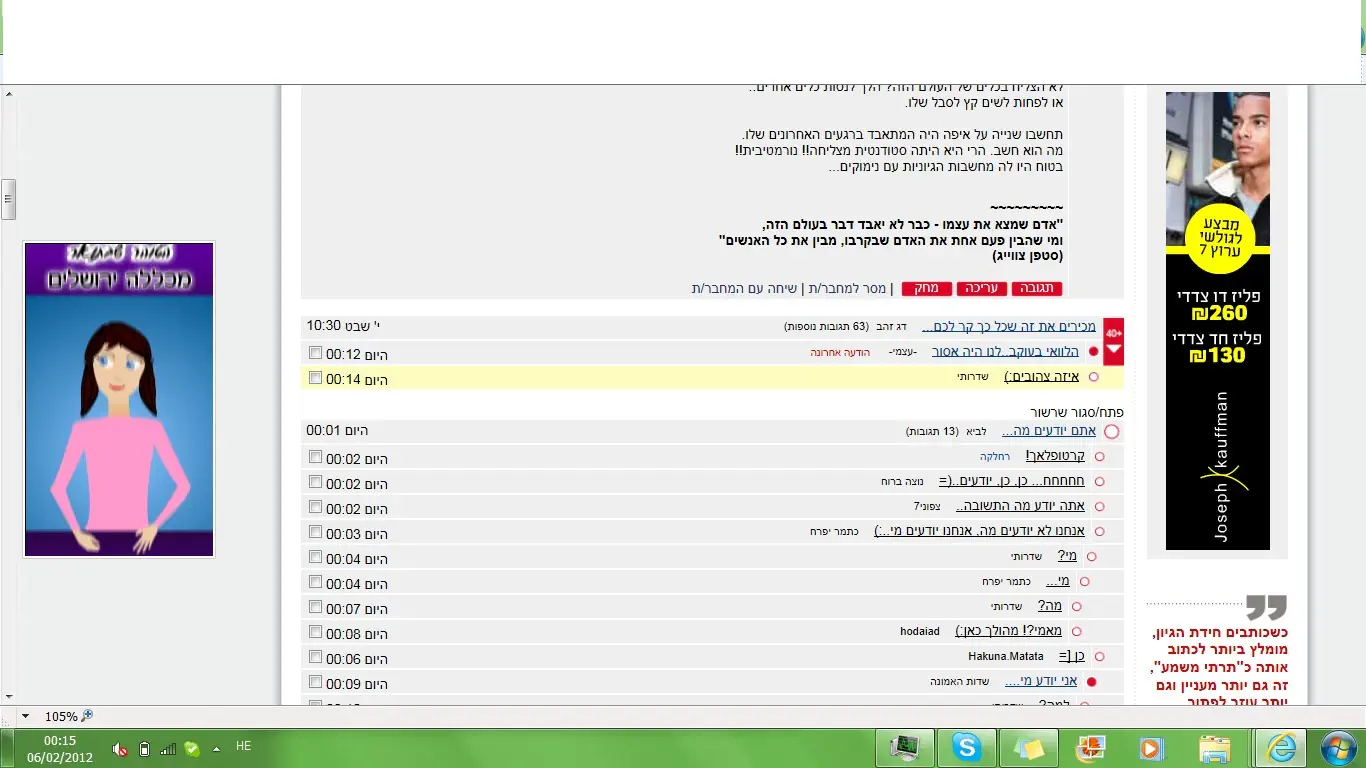Open Windows Explorer folder icon in taskbar
The image size is (1366, 768).
(1214, 748)
